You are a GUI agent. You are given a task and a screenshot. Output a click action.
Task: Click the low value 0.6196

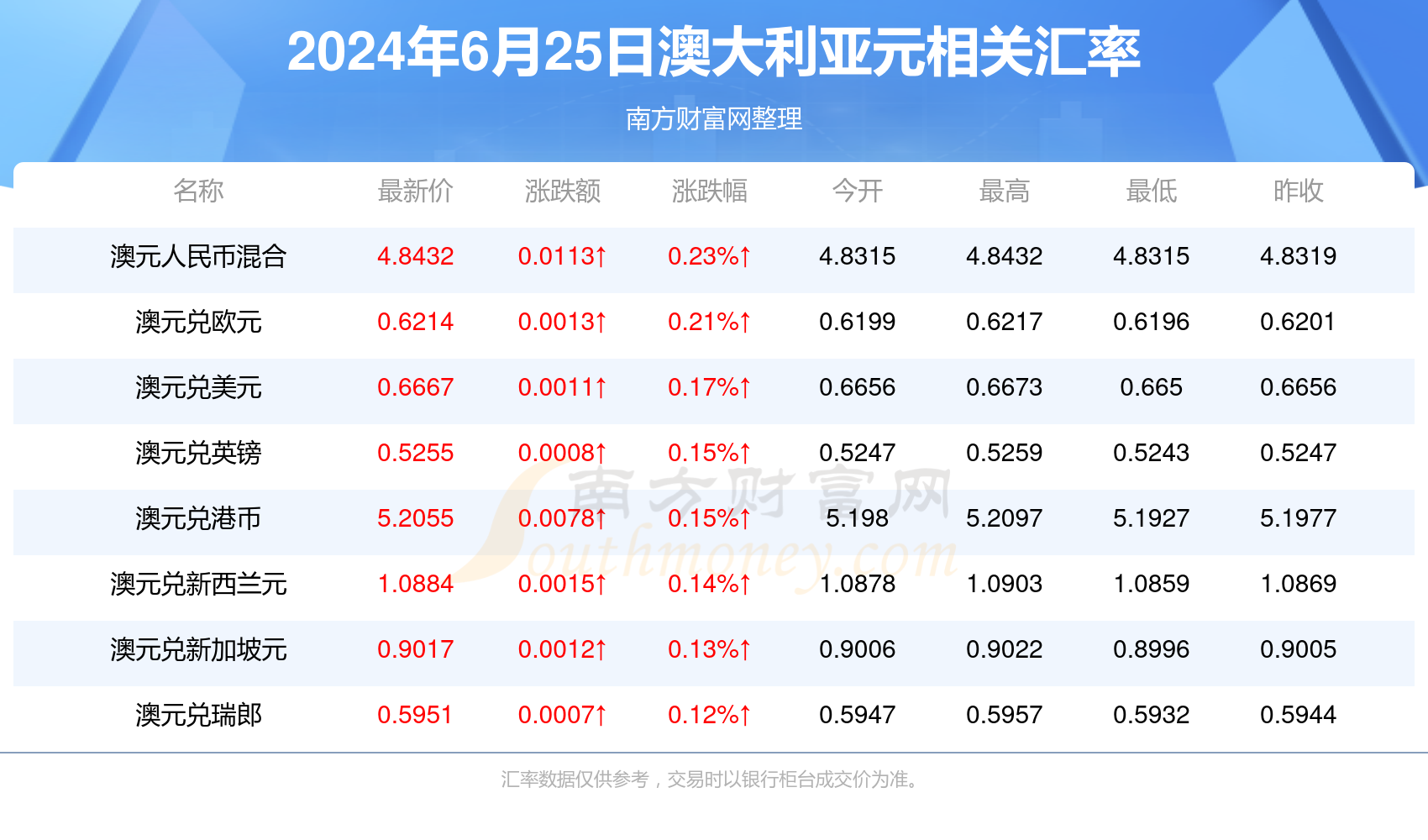point(1152,322)
